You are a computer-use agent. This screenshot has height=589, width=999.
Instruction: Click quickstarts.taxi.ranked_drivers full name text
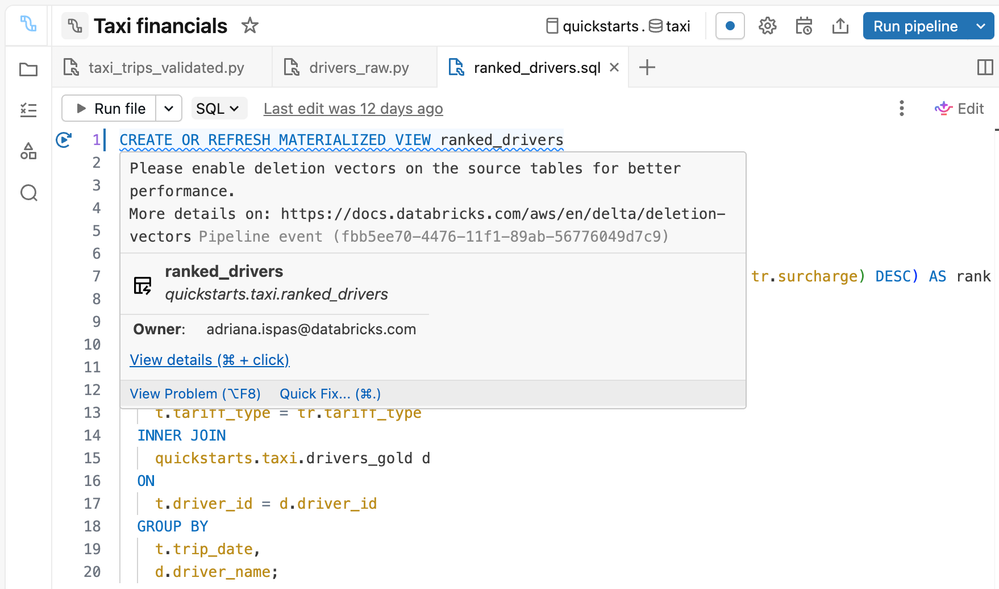pyautogui.click(x=277, y=294)
